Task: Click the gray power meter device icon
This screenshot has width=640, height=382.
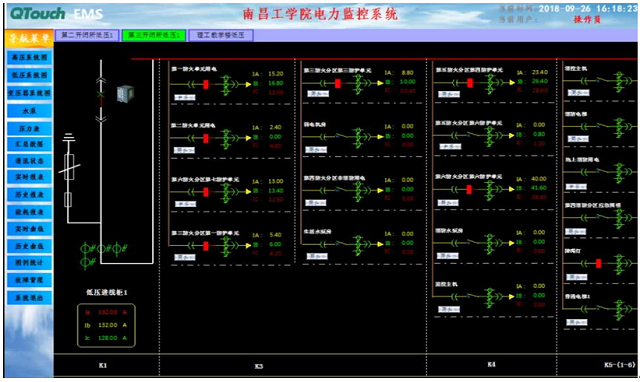Action: pyautogui.click(x=125, y=93)
